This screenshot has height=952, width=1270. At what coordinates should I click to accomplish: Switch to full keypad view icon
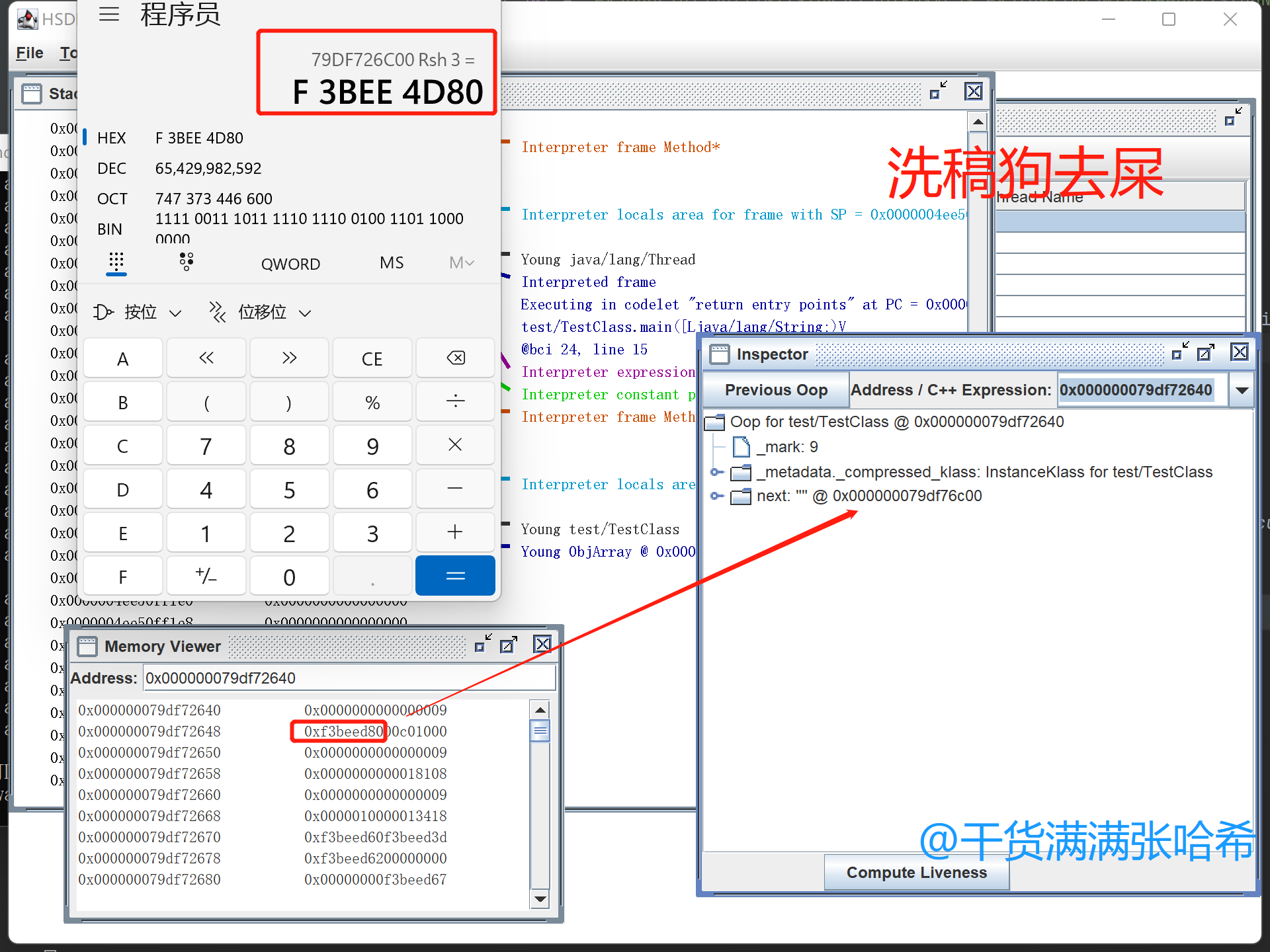point(116,262)
